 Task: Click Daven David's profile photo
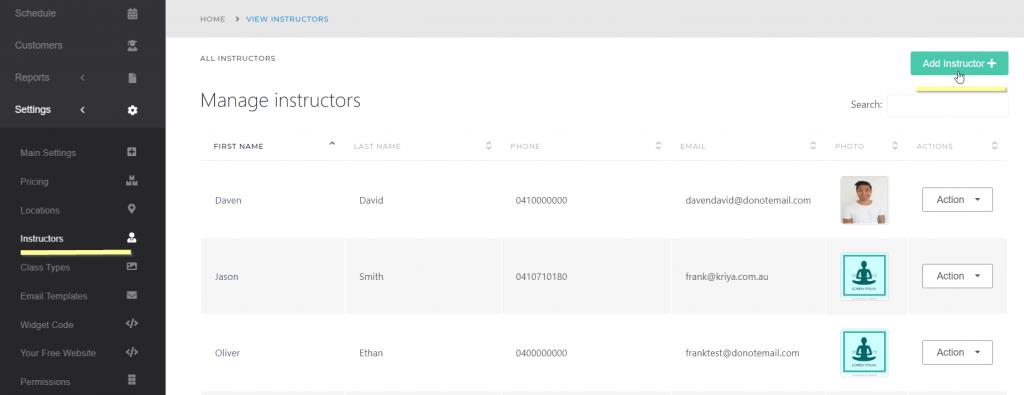864,200
